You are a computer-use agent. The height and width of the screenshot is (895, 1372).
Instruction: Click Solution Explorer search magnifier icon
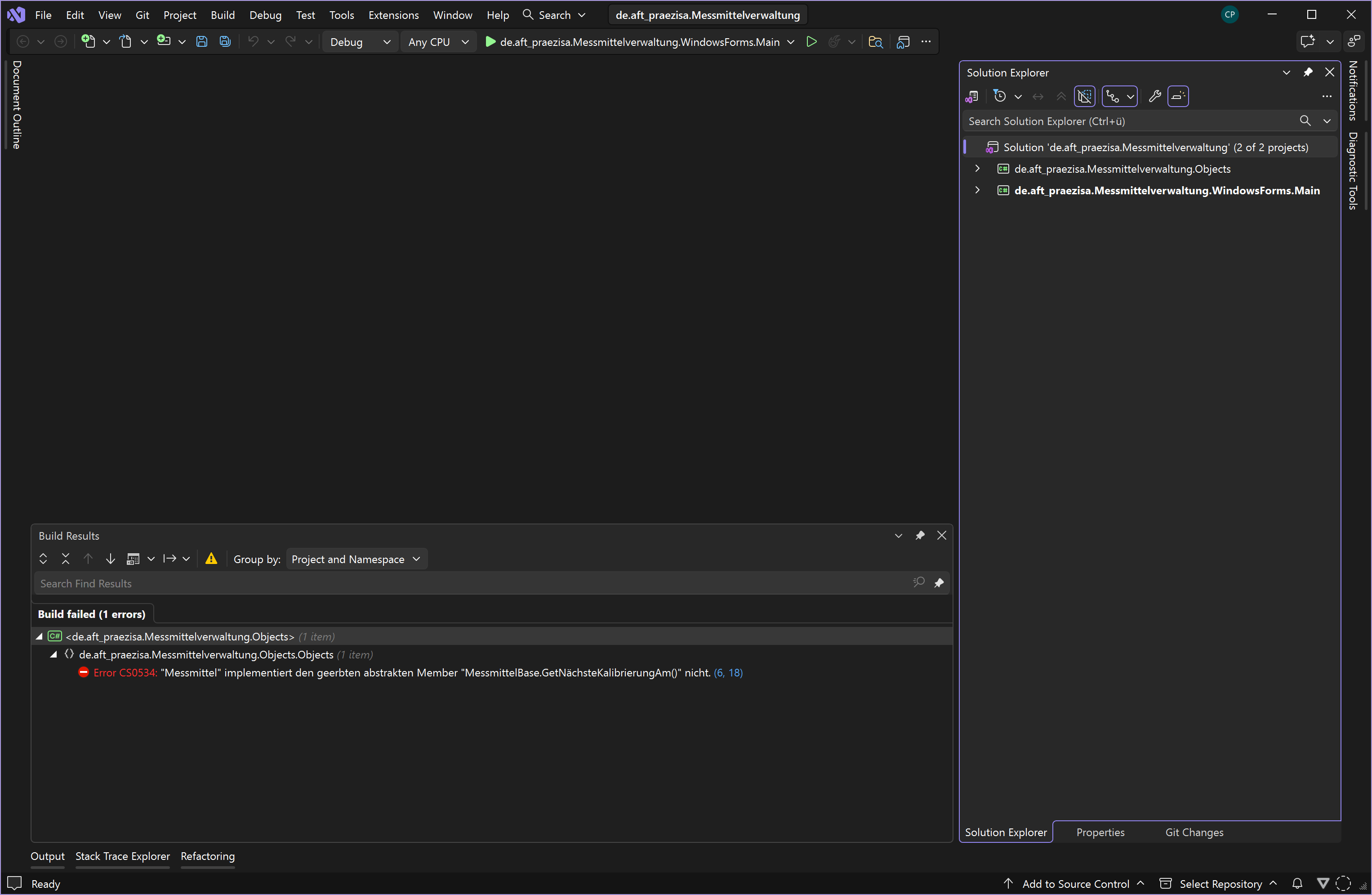click(1305, 121)
